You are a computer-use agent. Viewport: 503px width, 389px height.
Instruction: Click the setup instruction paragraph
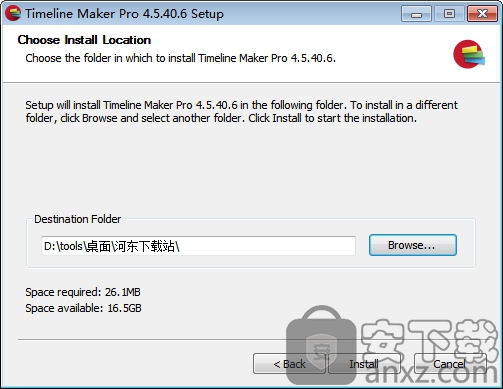[241, 111]
